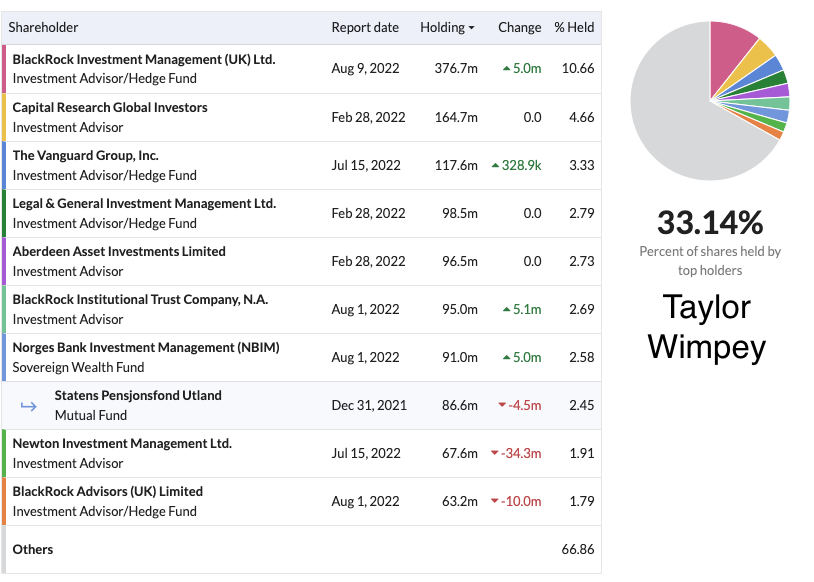814x582 pixels.
Task: Open The Vanguard Group, Inc.
Action: point(86,156)
